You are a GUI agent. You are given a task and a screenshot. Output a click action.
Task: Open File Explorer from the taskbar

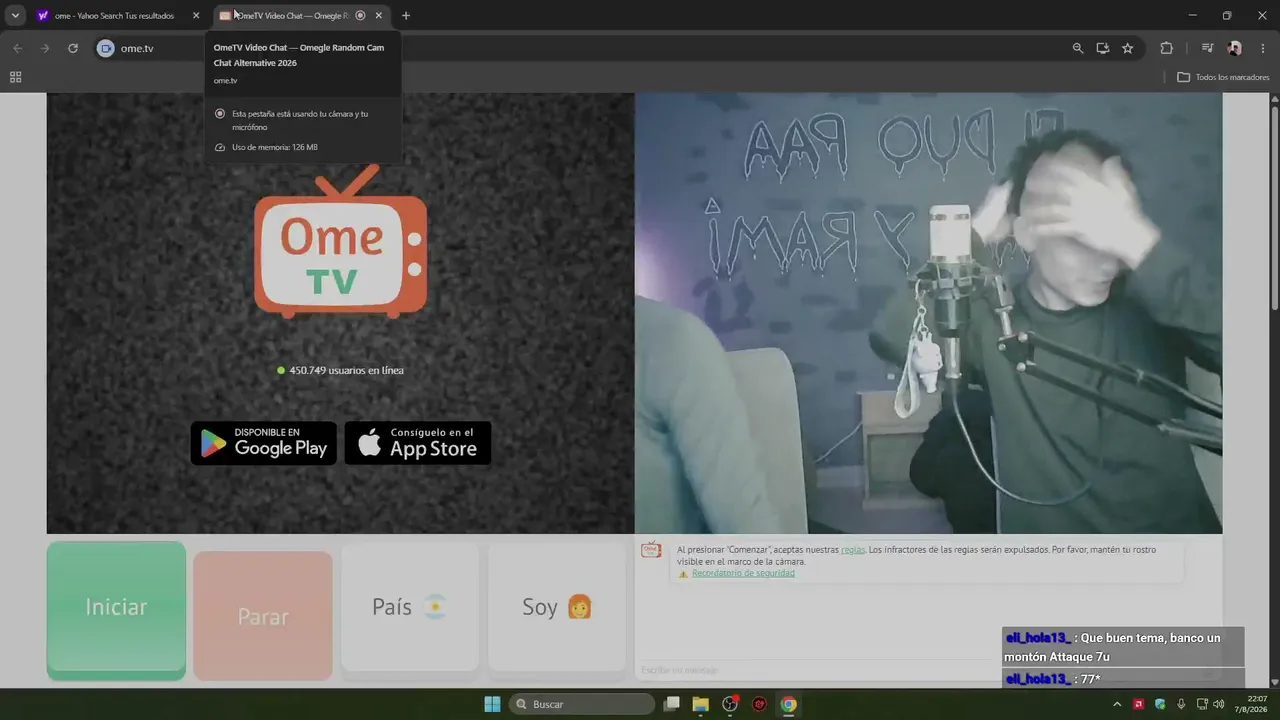pos(701,704)
